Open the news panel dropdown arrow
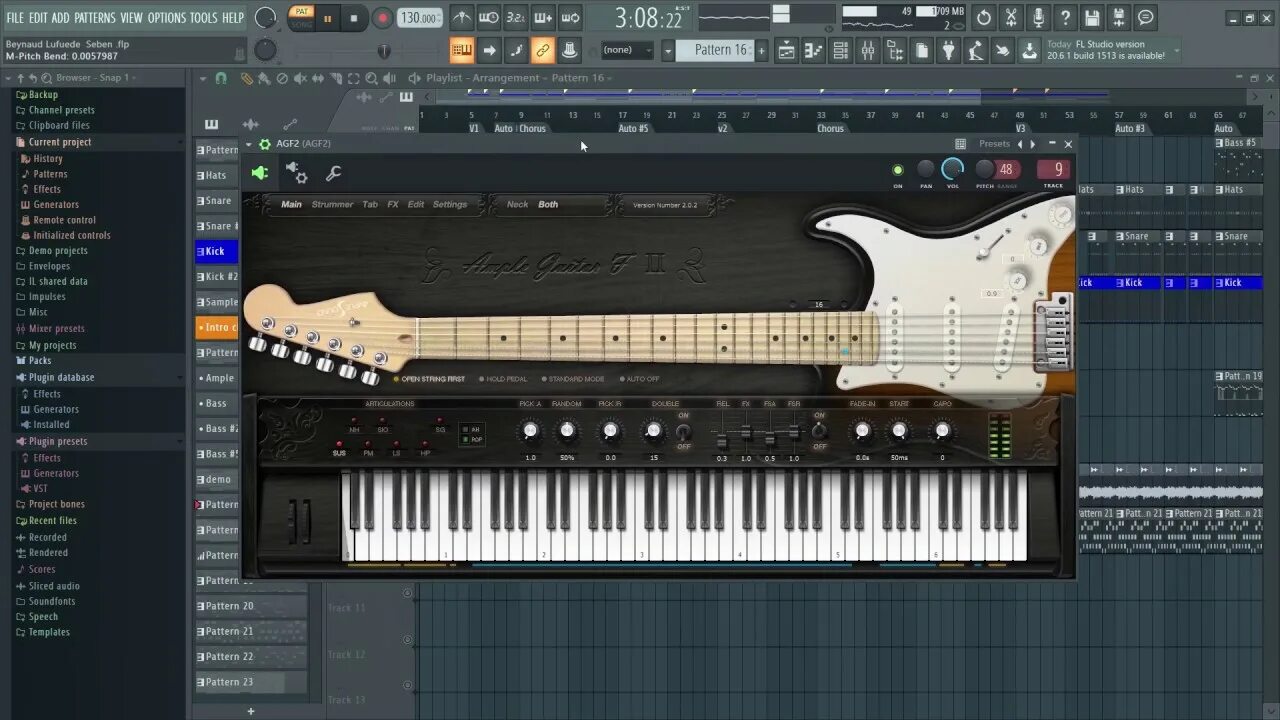Viewport: 1280px width, 720px height. click(x=1176, y=50)
